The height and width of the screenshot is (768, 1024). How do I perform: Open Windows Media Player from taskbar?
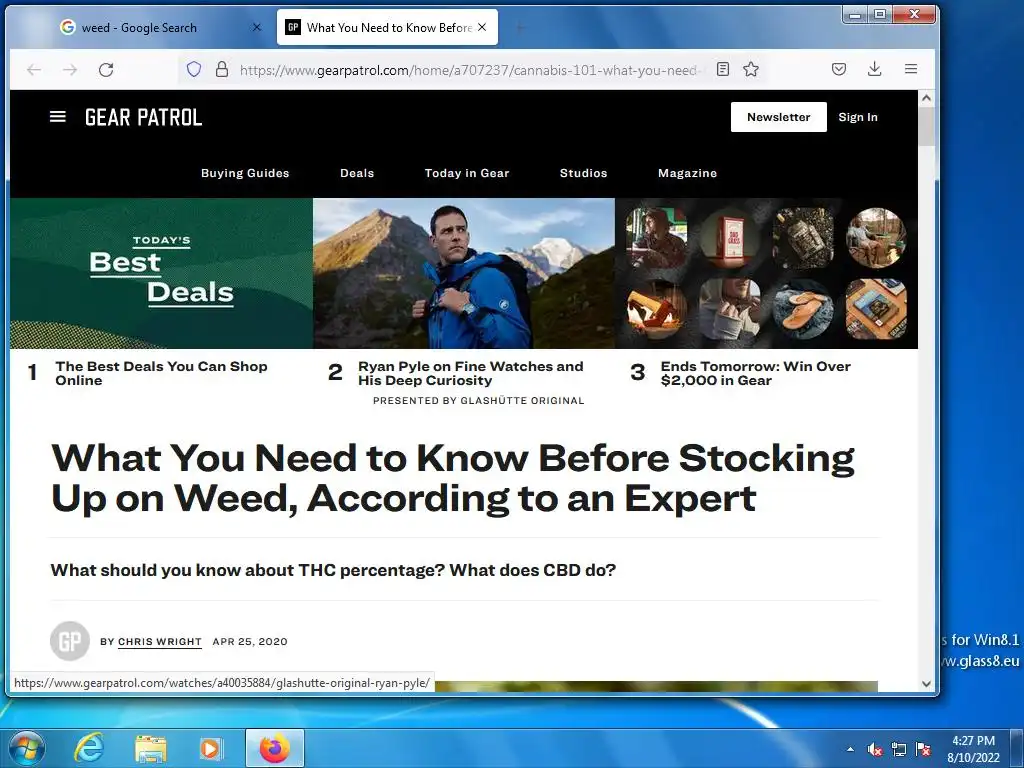(x=210, y=748)
